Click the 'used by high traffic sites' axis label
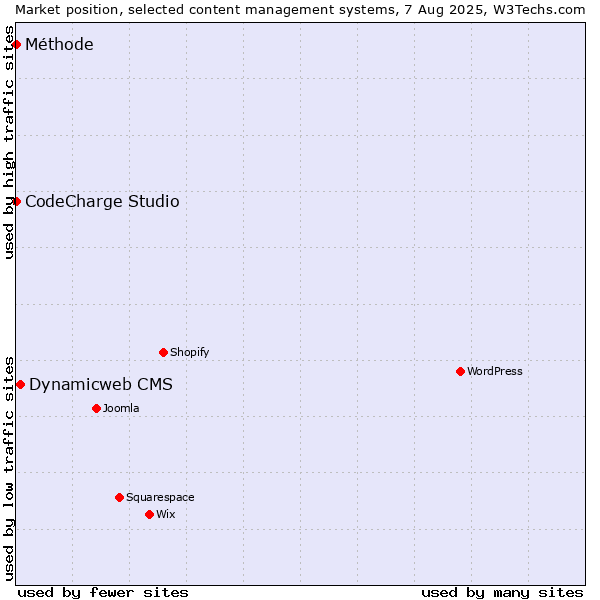600x600 pixels. pos(9,142)
